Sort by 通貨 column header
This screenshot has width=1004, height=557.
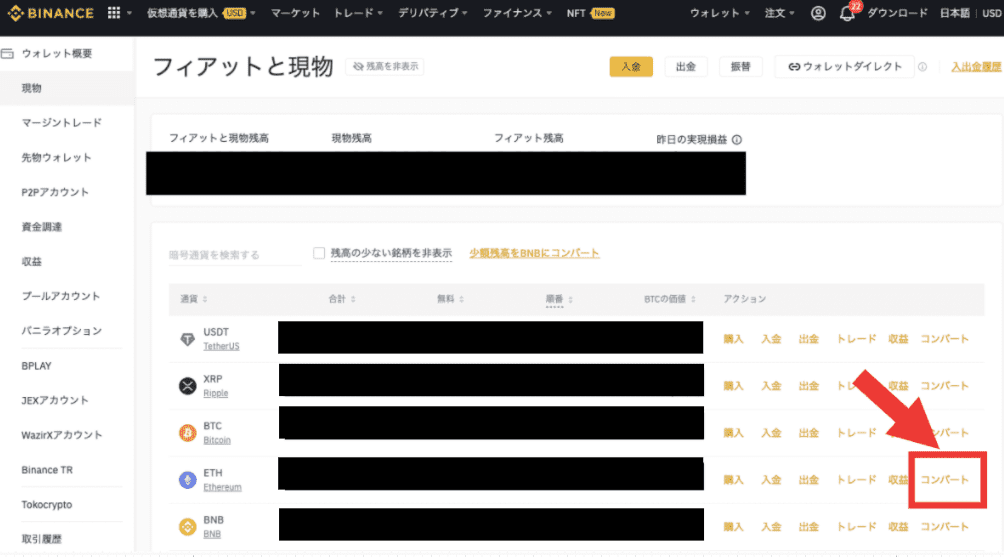click(x=193, y=299)
